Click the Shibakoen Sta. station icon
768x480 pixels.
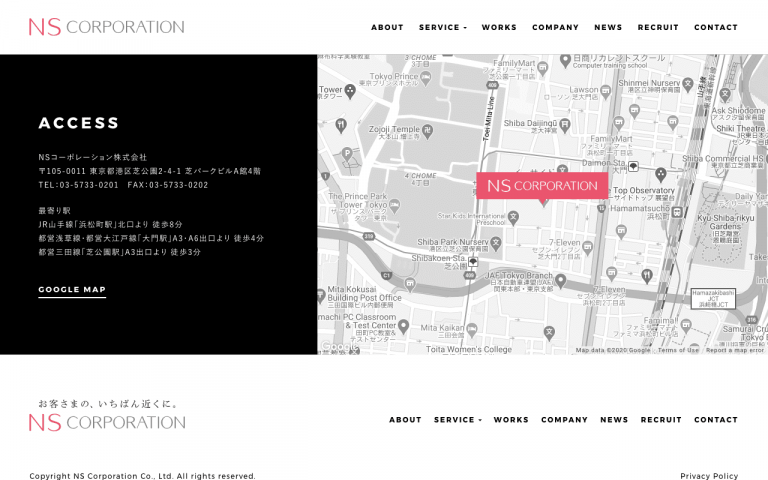(x=473, y=262)
